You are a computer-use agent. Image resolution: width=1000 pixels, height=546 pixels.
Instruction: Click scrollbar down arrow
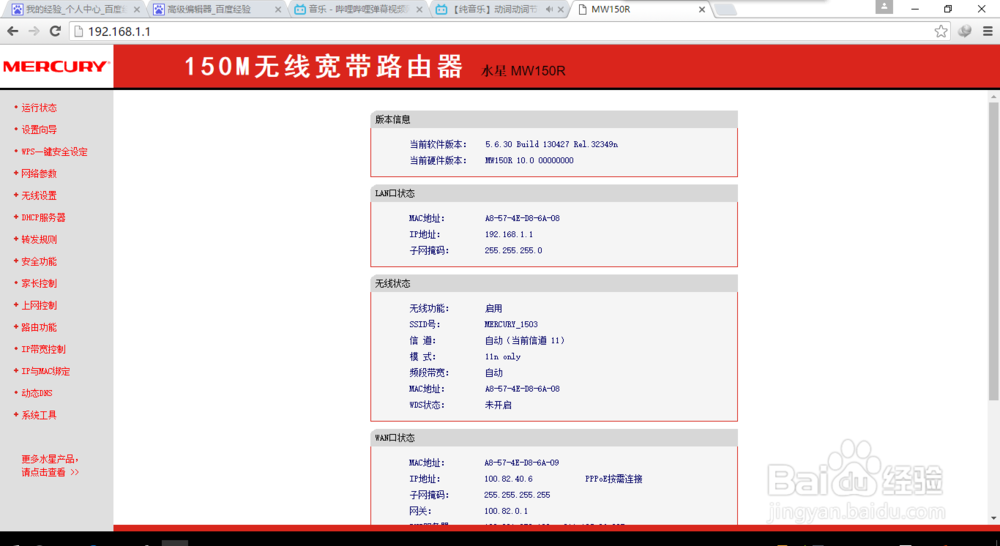click(x=994, y=519)
